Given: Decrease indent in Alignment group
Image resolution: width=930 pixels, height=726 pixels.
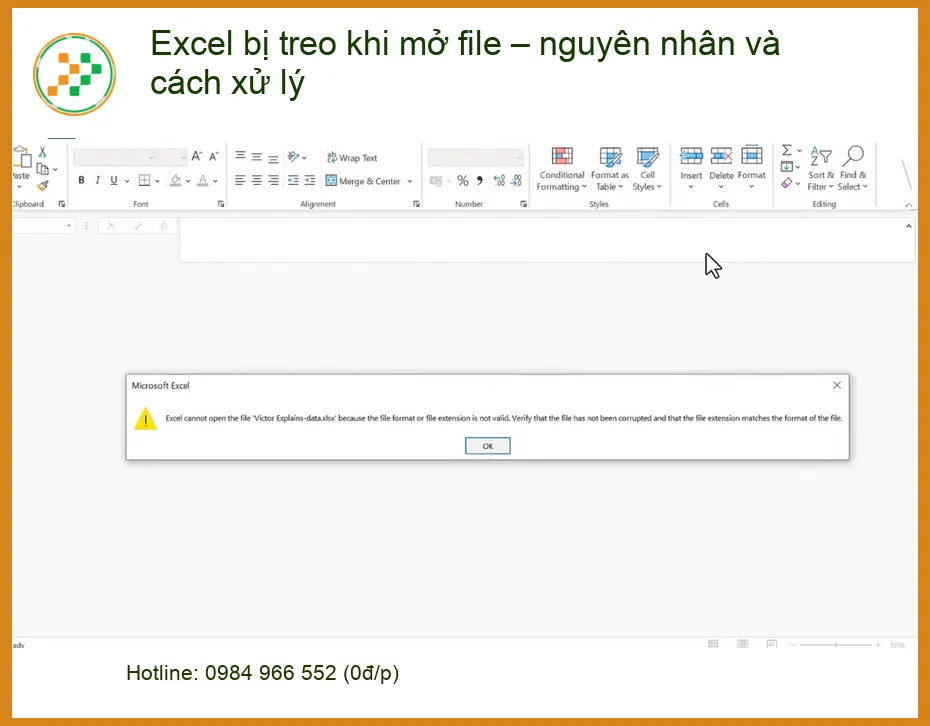Looking at the screenshot, I should [x=293, y=180].
